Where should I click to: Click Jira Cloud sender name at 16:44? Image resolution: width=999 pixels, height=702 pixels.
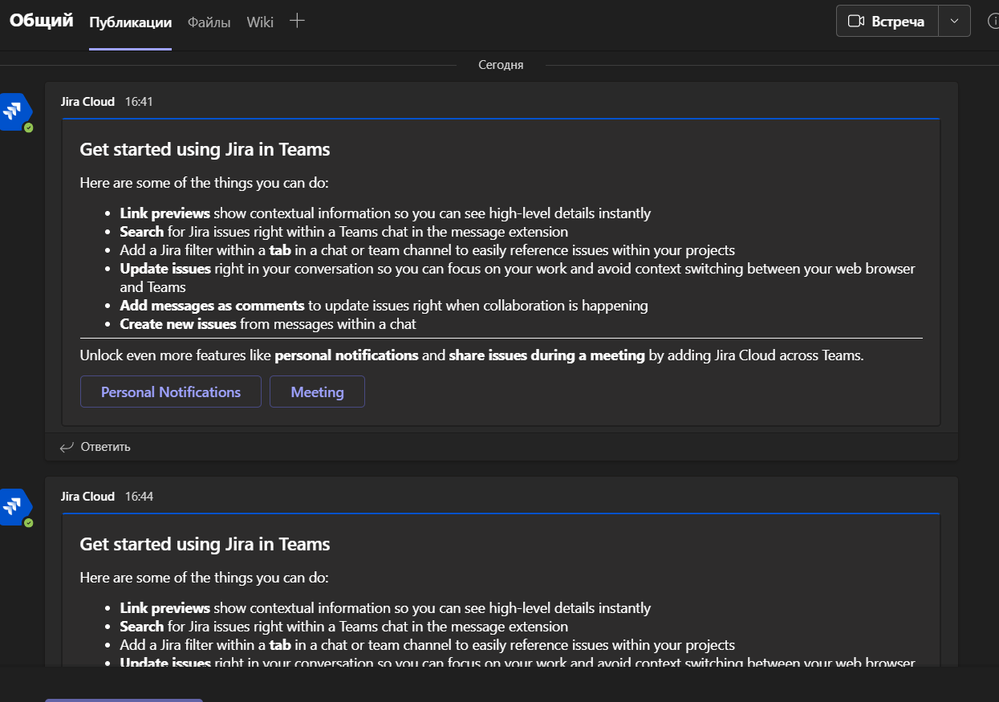point(88,496)
